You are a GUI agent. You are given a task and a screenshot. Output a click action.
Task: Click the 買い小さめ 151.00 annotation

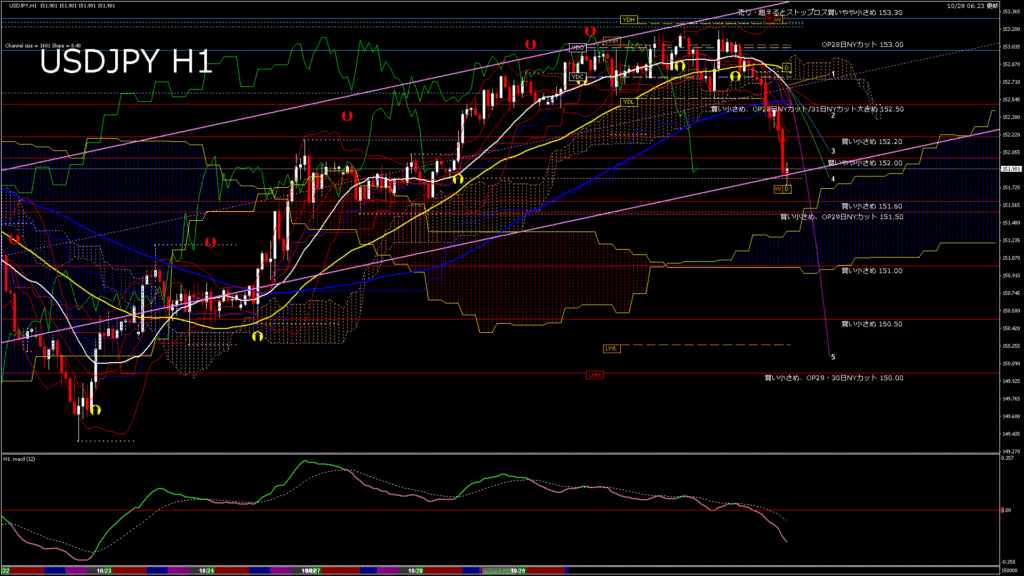pyautogui.click(x=872, y=270)
